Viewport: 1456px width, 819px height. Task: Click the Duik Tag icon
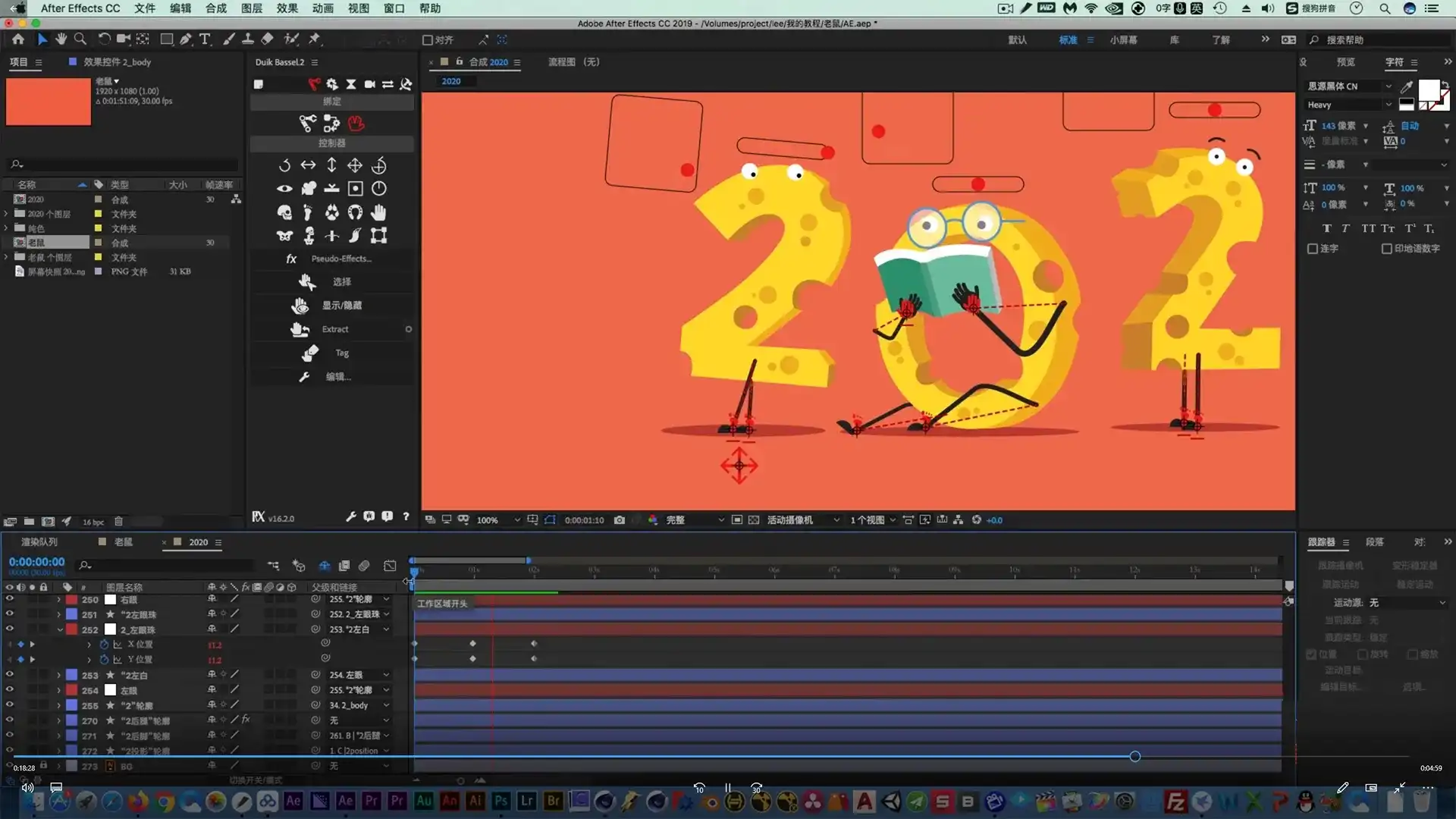coord(309,353)
